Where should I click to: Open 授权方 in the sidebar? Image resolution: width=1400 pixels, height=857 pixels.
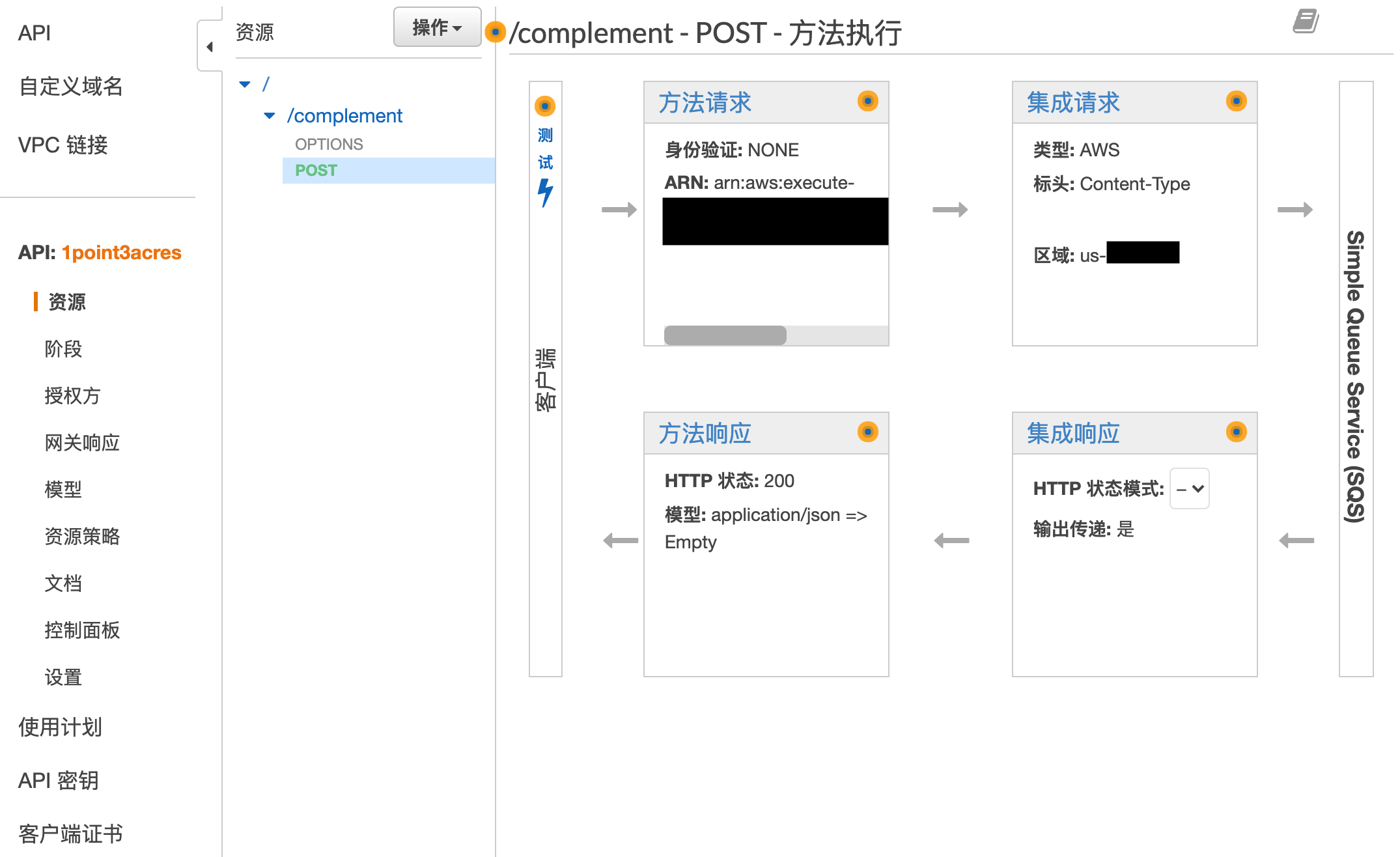click(72, 396)
